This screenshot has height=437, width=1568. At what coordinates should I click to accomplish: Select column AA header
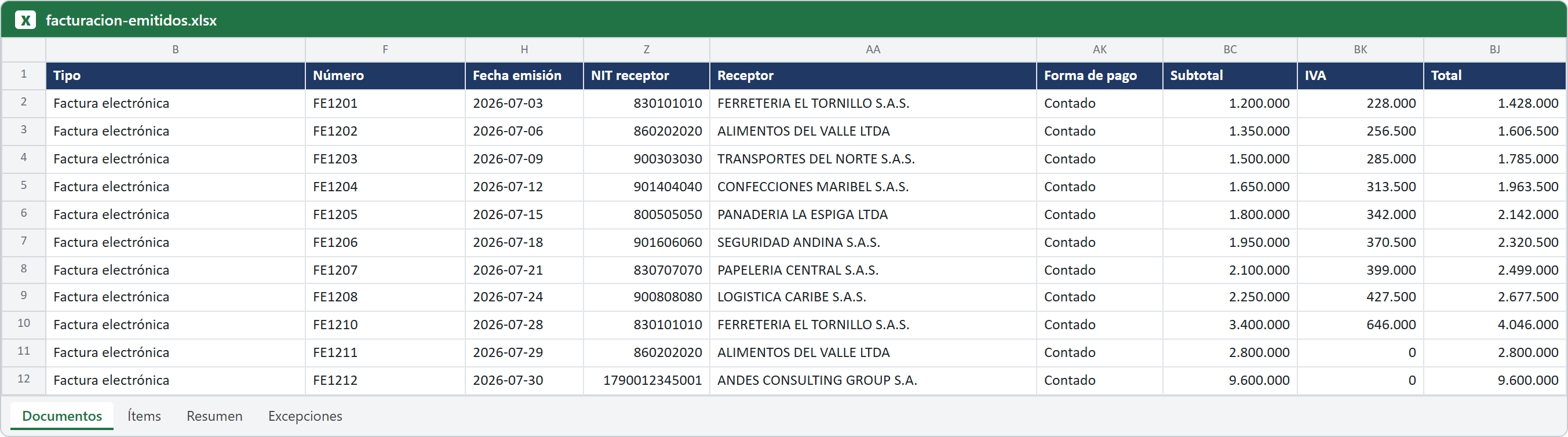click(x=873, y=49)
